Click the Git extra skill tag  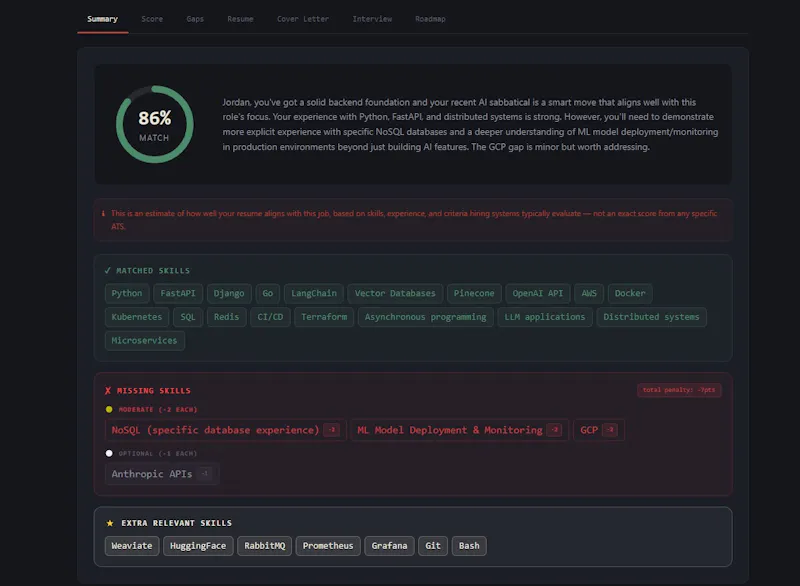(x=433, y=546)
